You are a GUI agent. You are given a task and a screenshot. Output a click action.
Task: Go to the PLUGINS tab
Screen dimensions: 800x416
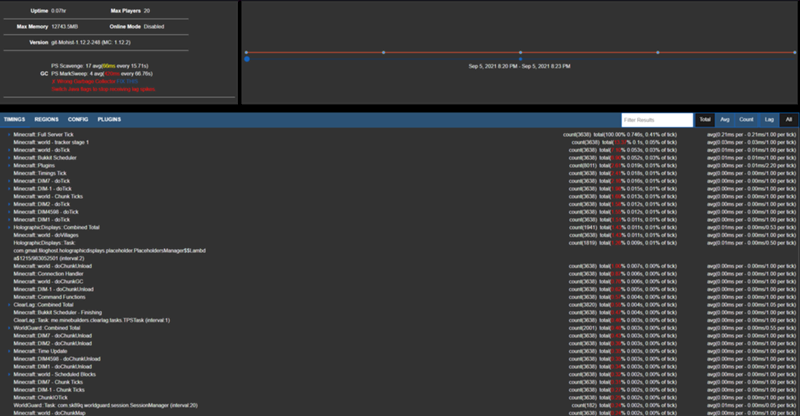point(110,119)
